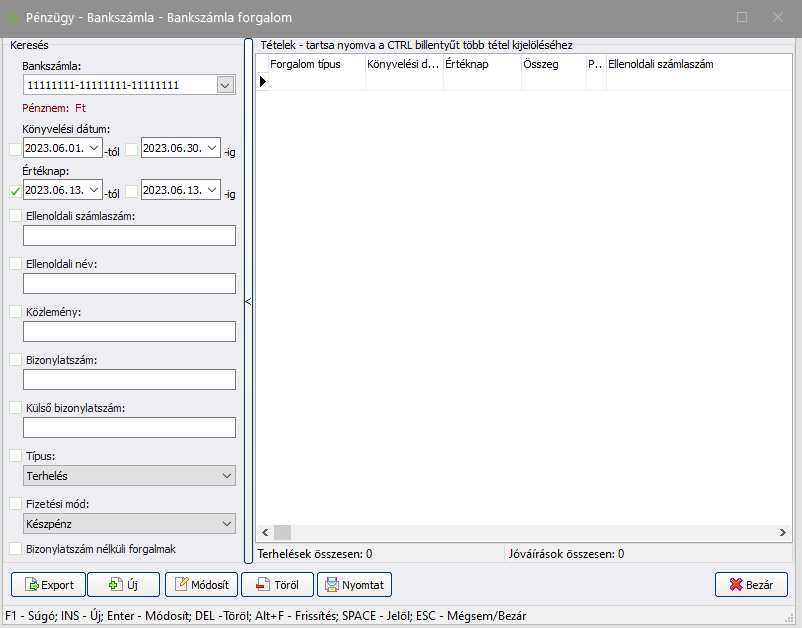Image resolution: width=802 pixels, height=628 pixels.
Task: Create new entry with Új button
Action: [123, 585]
